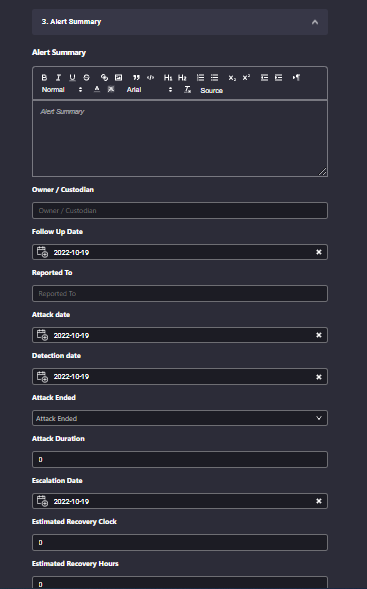Screen dimensions: 367x589
Task: Insert ordered numbered list
Action: [200, 77]
